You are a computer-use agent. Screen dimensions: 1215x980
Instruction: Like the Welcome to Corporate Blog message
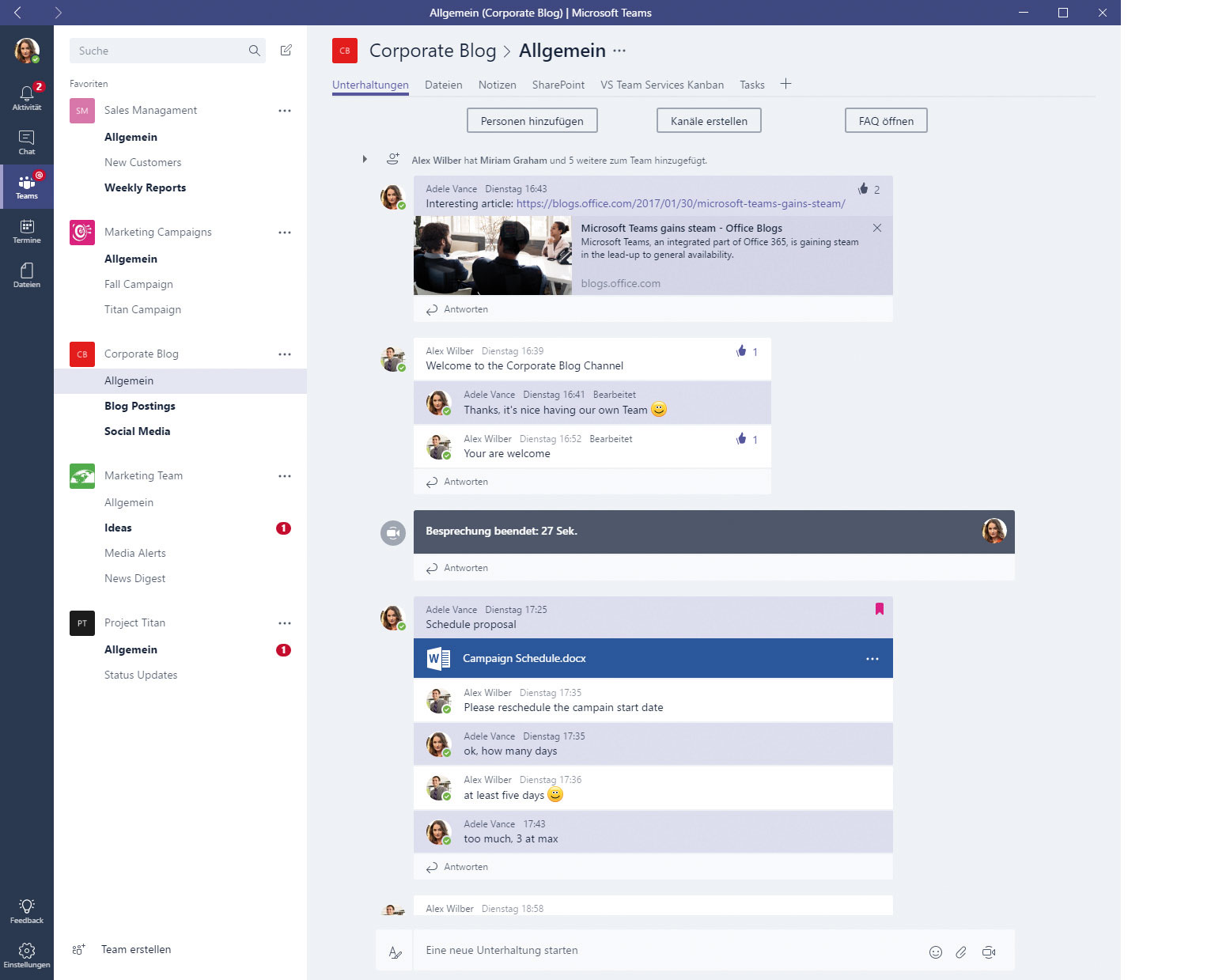click(741, 351)
